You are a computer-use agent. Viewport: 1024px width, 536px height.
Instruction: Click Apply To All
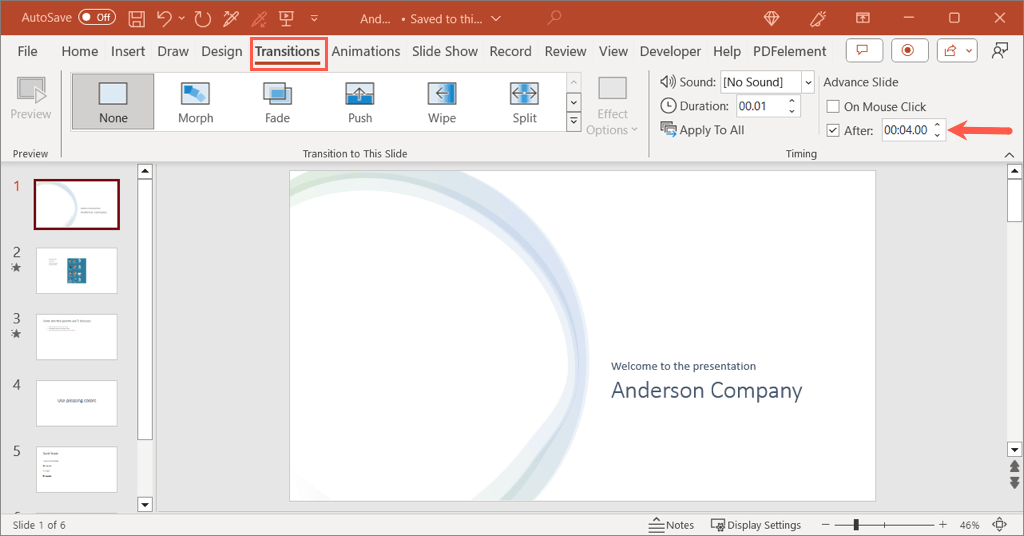pyautogui.click(x=702, y=130)
